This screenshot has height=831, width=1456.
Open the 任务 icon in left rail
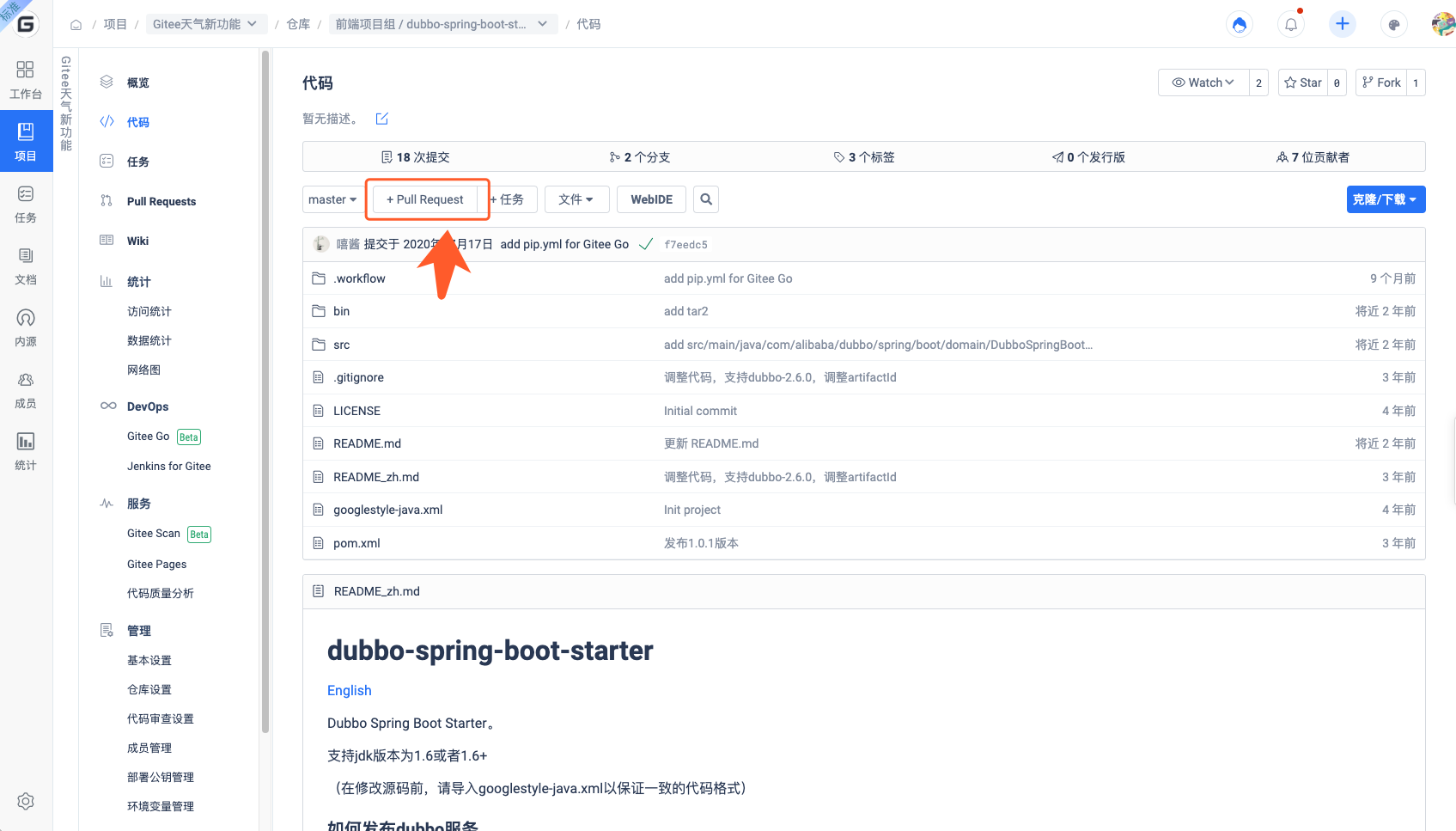26,204
